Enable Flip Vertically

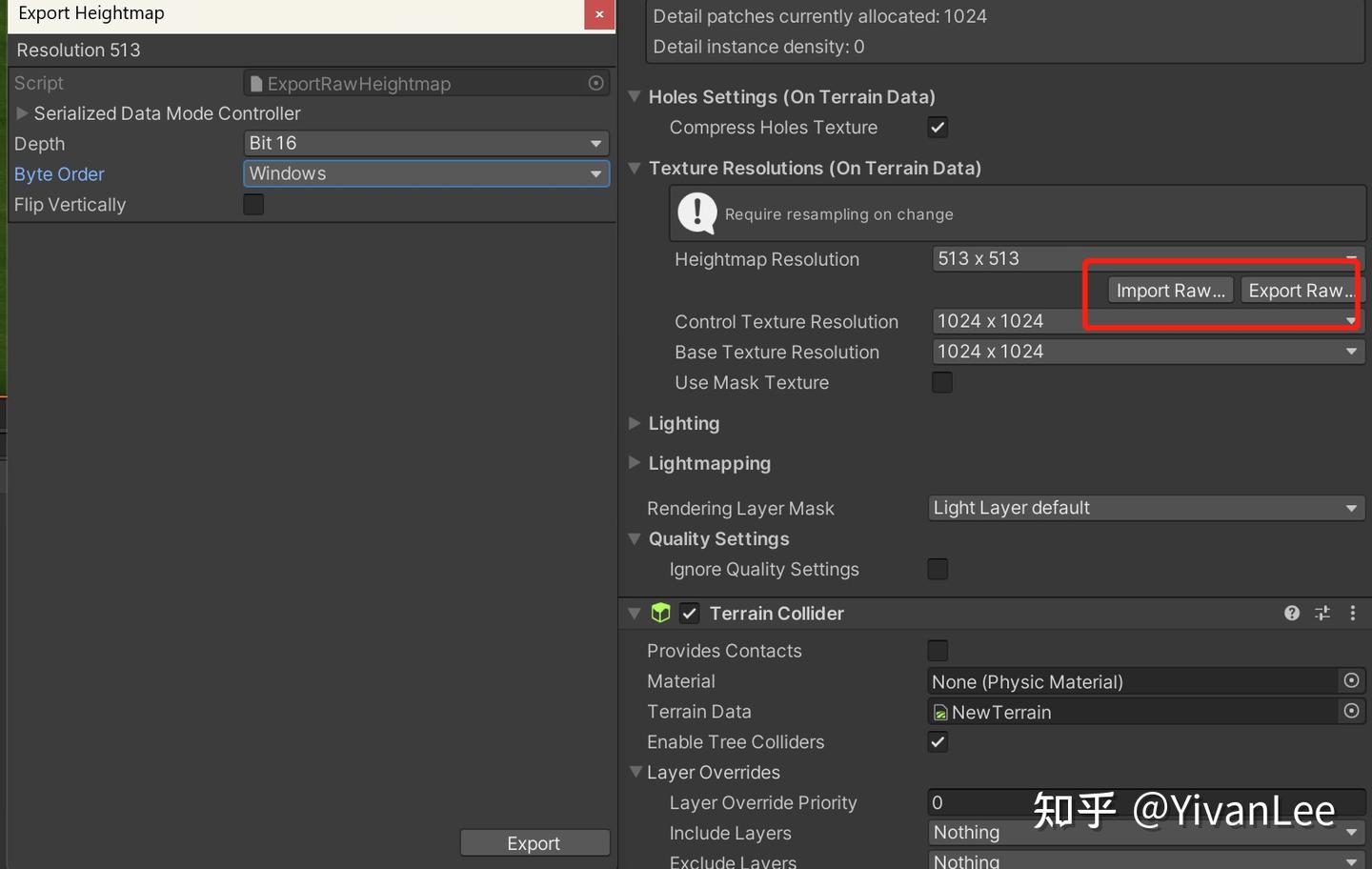[x=252, y=204]
